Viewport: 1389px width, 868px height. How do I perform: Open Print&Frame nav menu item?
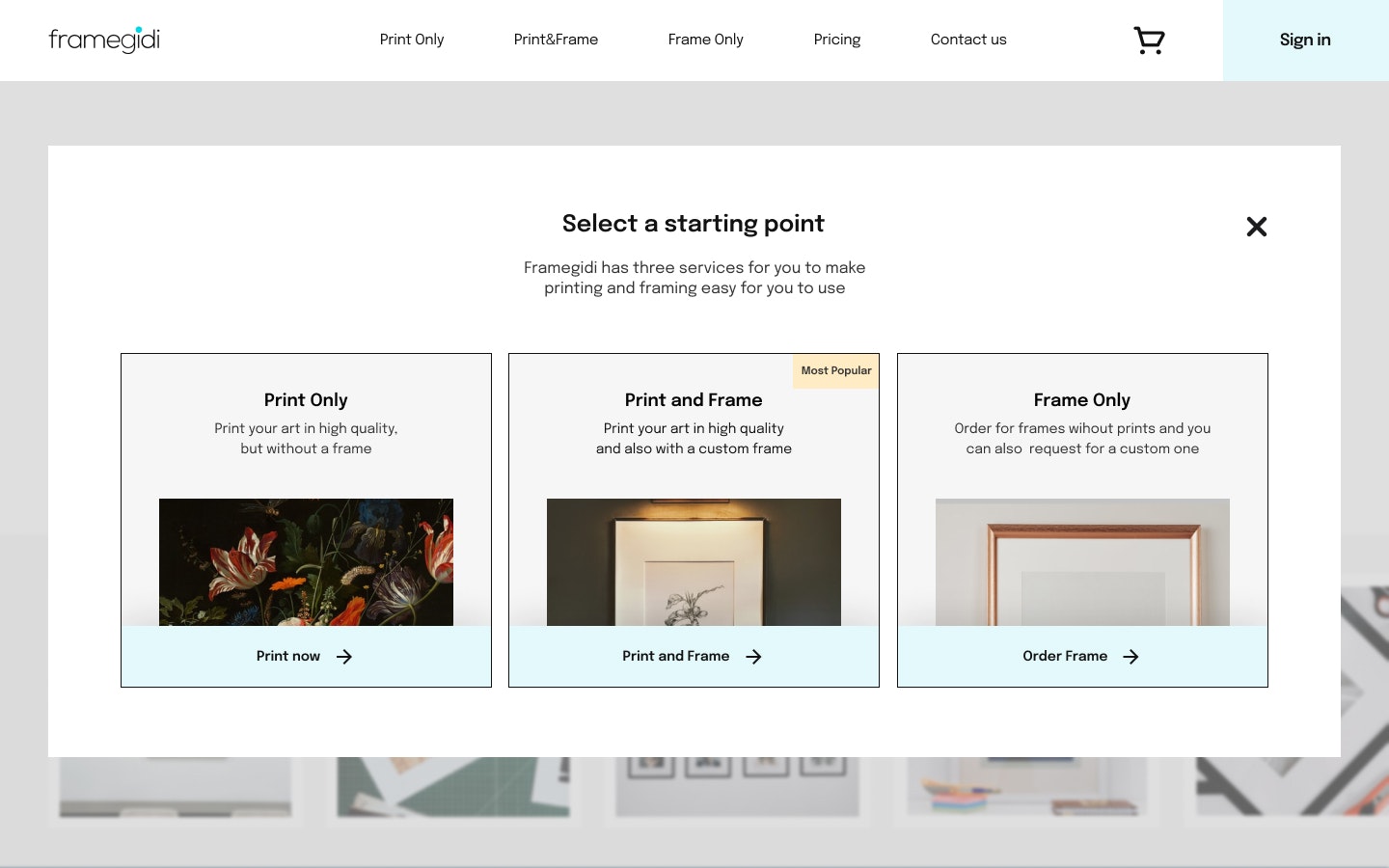(x=556, y=40)
